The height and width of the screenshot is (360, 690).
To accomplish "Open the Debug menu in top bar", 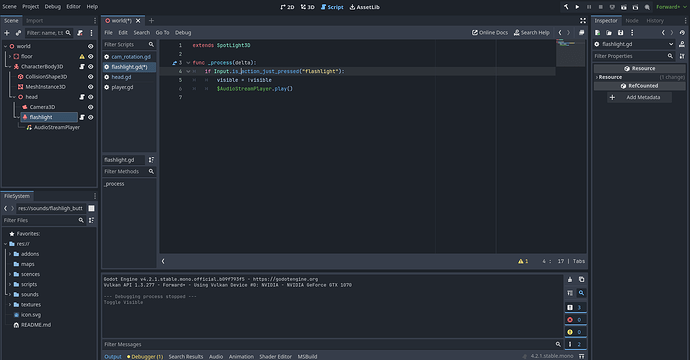I will (52, 7).
